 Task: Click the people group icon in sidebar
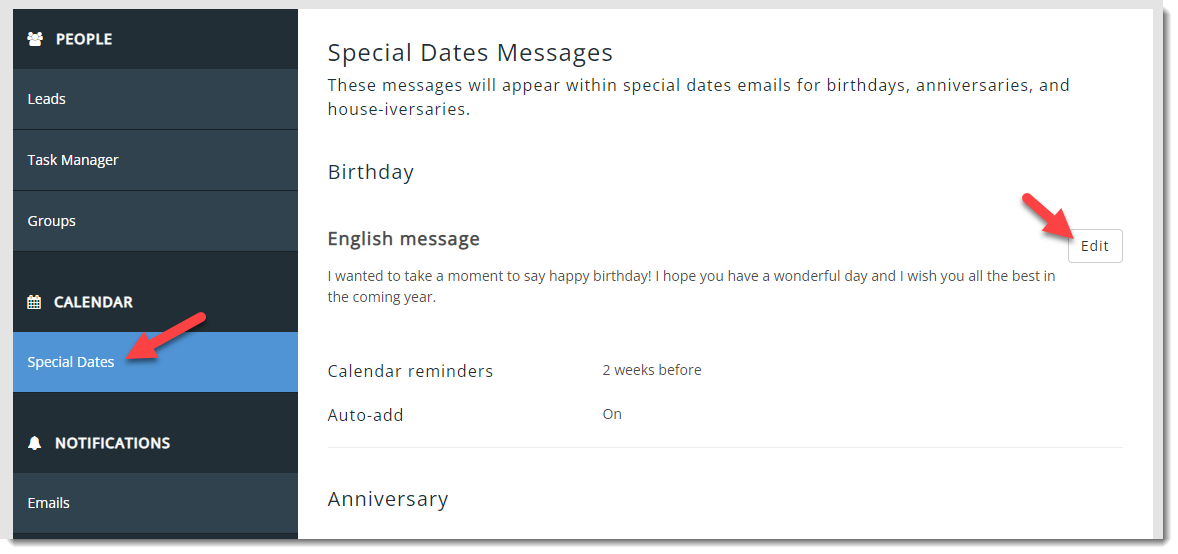(35, 39)
